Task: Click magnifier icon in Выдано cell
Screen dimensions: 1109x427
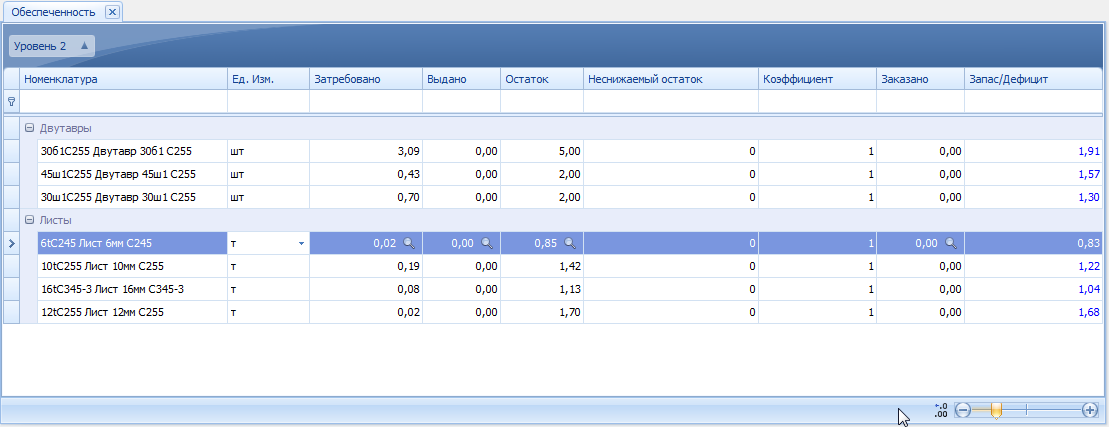Action: (x=486, y=243)
